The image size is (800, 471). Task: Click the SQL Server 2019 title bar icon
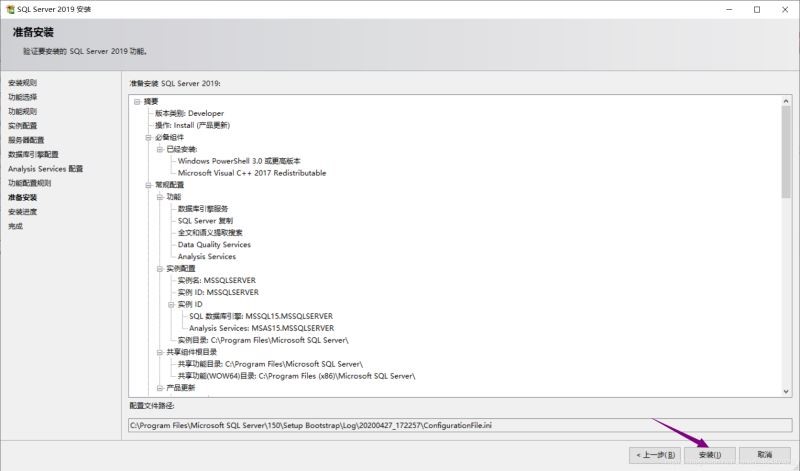point(9,9)
